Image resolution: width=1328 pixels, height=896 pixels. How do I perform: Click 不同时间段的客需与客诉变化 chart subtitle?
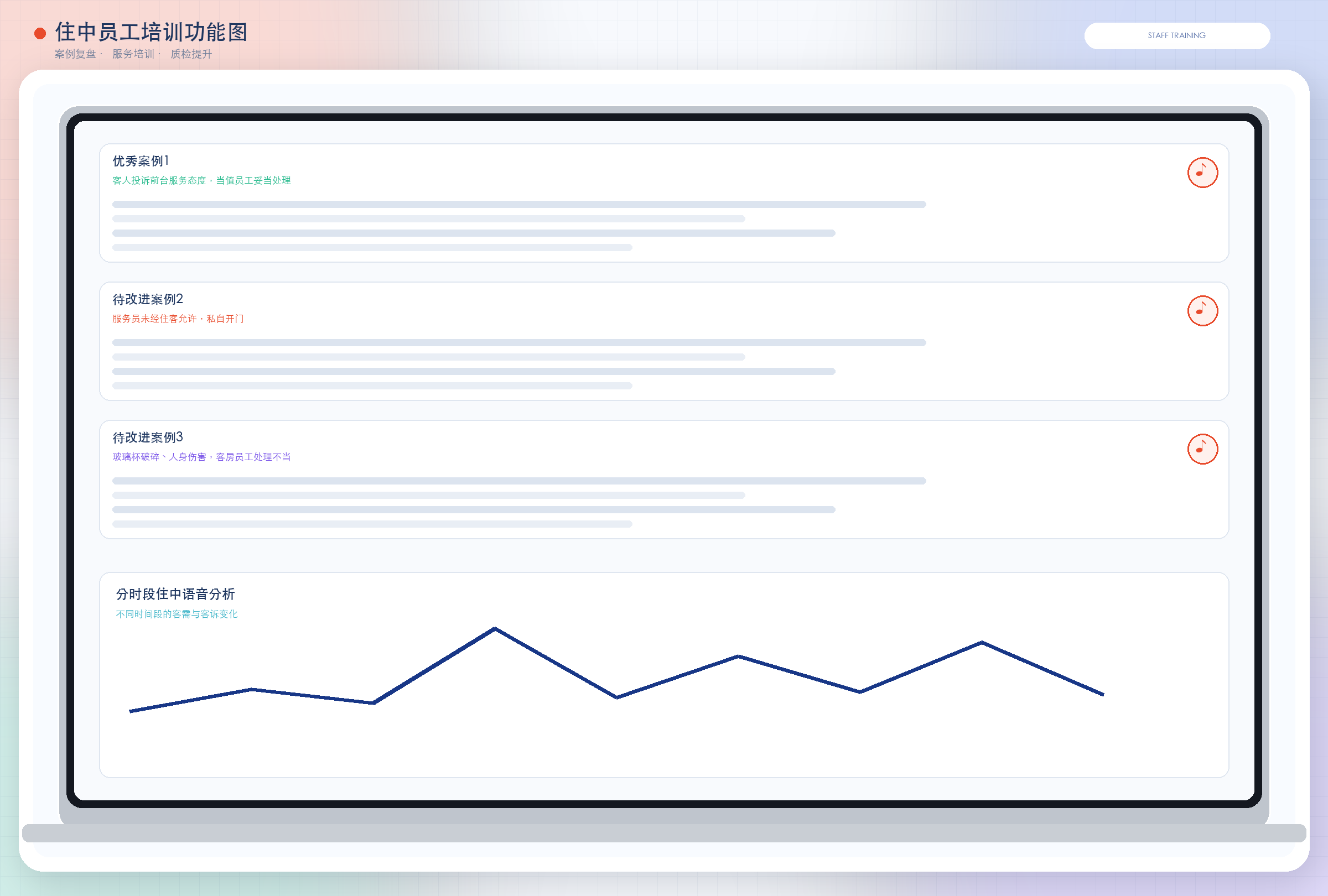177,614
